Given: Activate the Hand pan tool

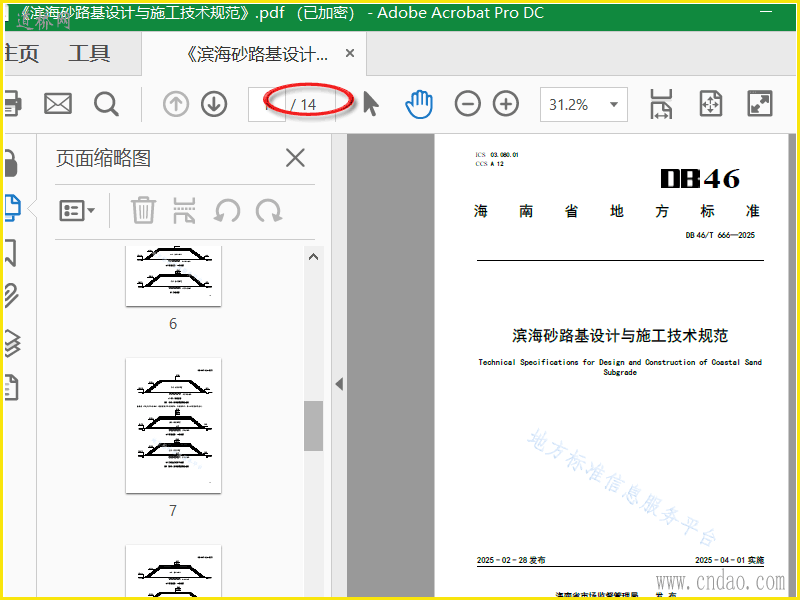Looking at the screenshot, I should pyautogui.click(x=419, y=104).
